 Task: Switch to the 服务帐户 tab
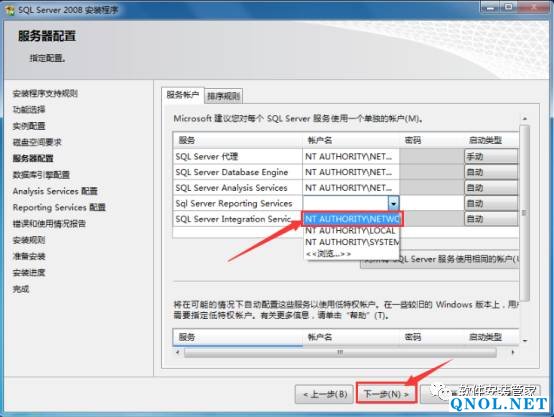[183, 95]
